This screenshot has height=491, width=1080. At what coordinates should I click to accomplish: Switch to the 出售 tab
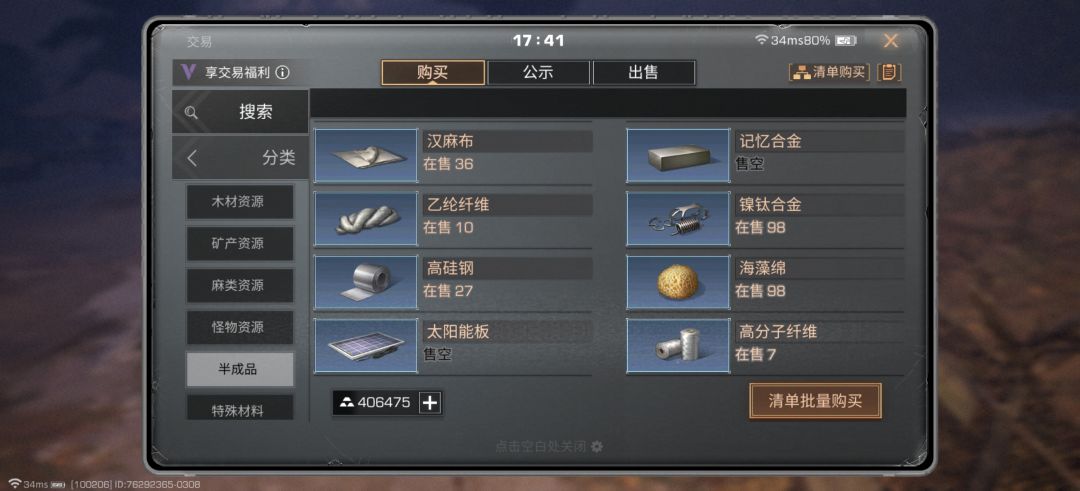pos(643,73)
